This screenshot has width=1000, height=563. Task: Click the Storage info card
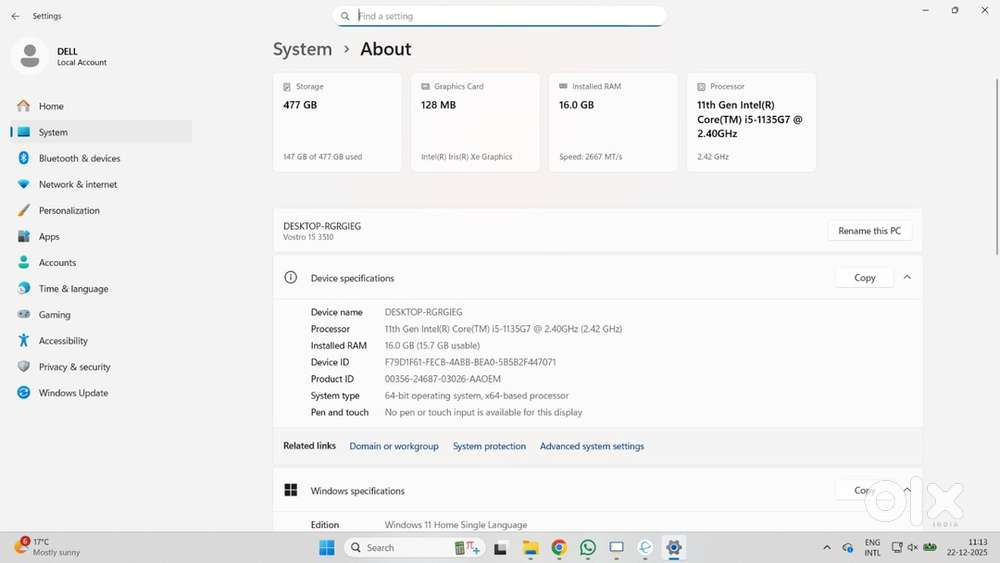coord(337,122)
